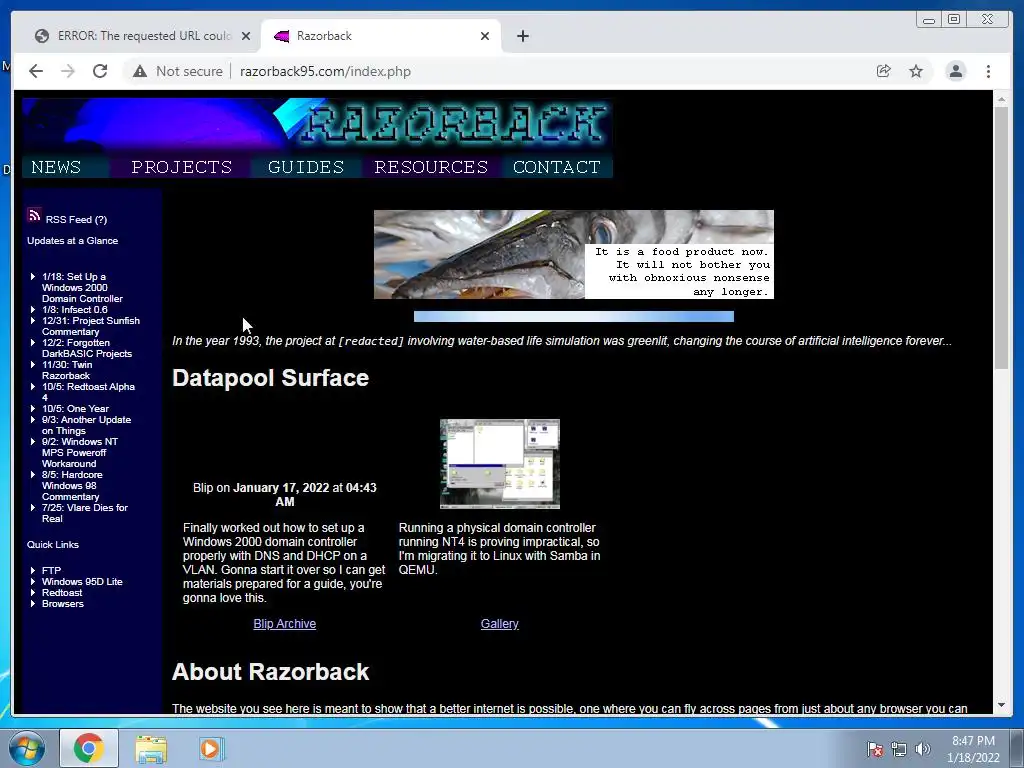Close the ERROR tab

pos(246,36)
